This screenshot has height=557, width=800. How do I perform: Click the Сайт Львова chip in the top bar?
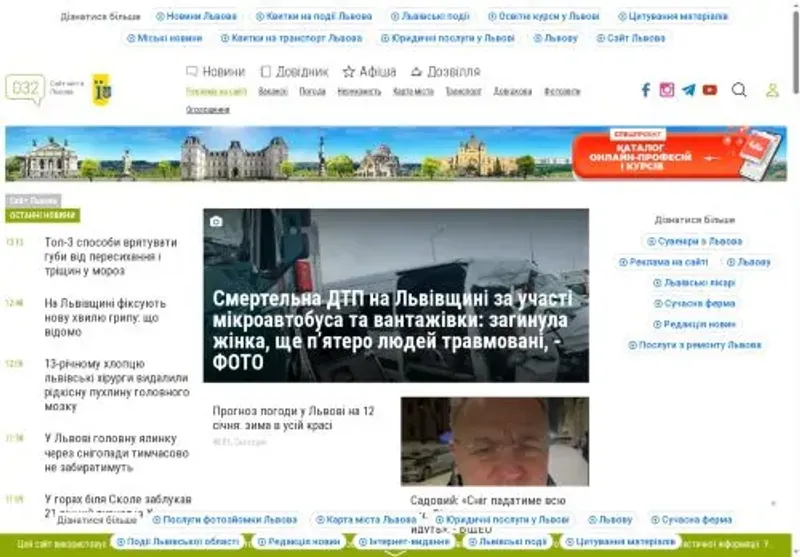point(631,38)
